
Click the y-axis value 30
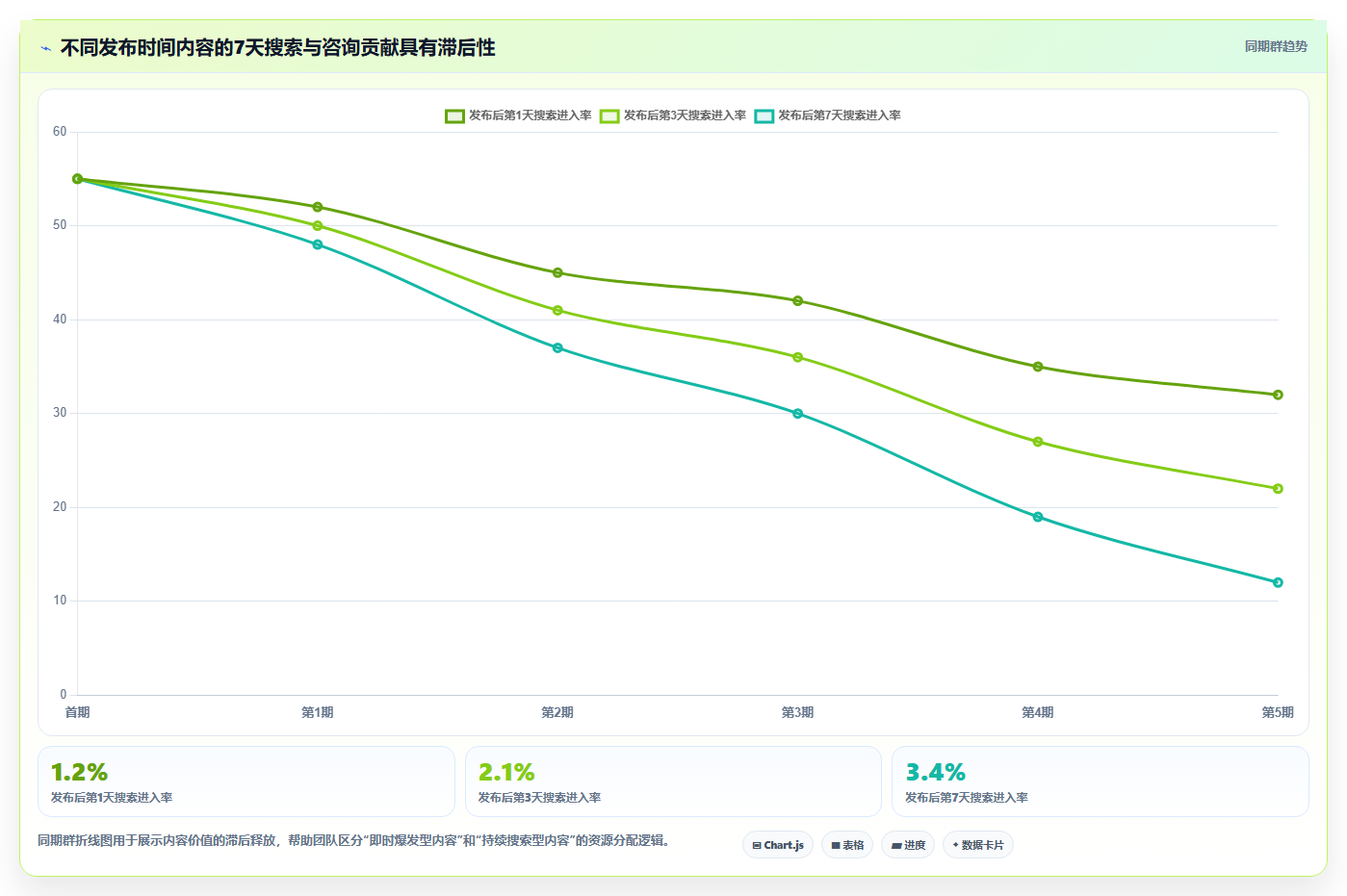[60, 413]
